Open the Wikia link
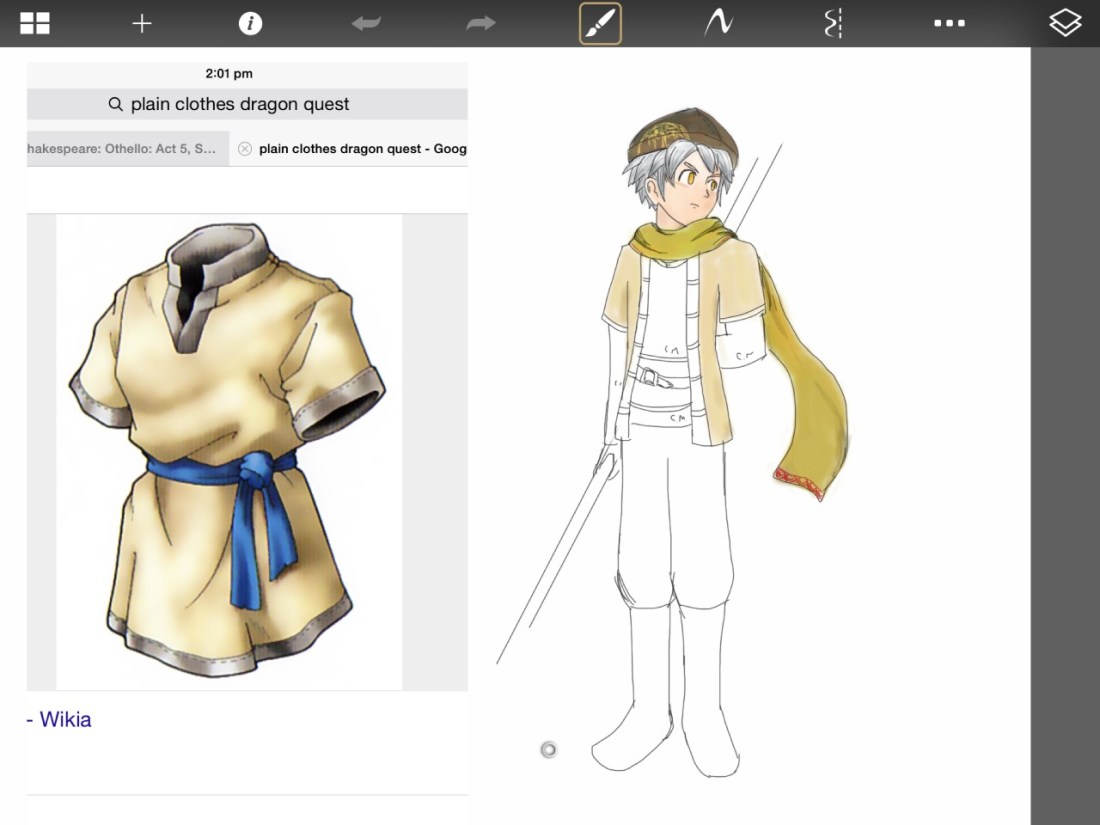Image resolution: width=1100 pixels, height=825 pixels. 63,719
